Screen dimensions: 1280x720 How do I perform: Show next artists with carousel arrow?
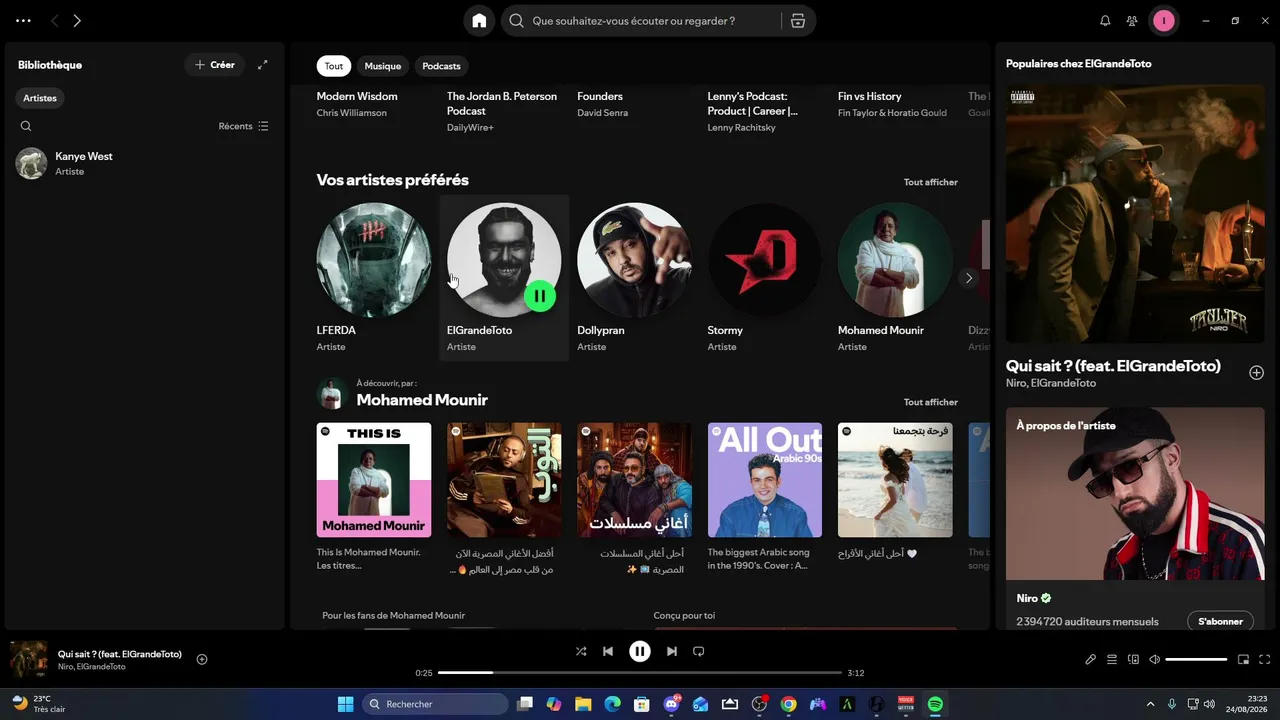click(968, 278)
